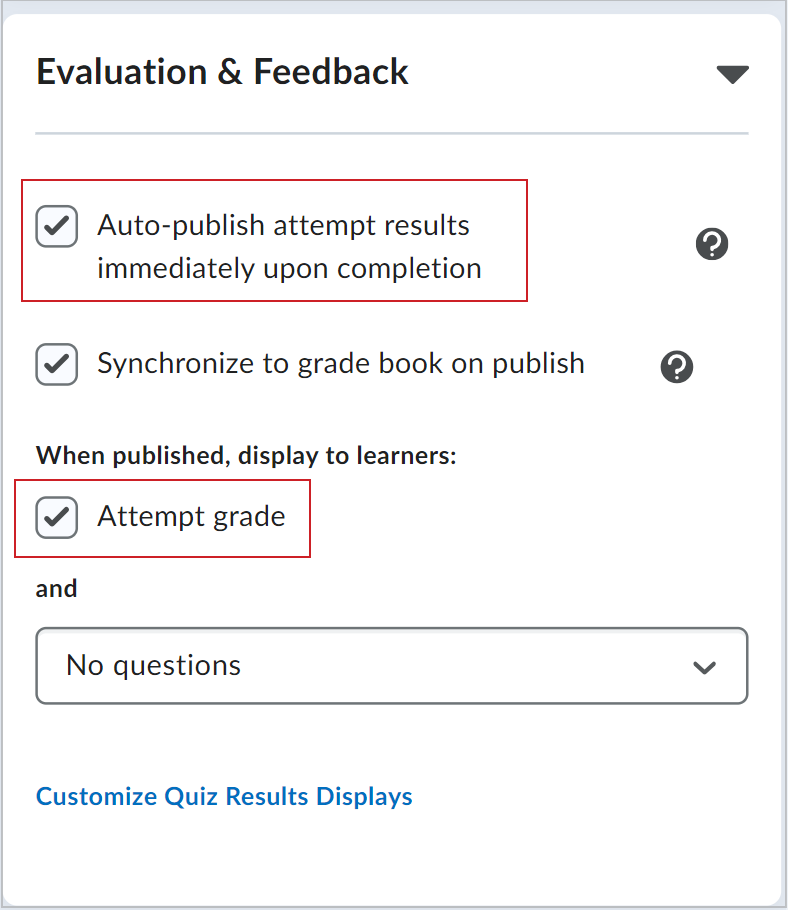Screen dimensions: 788x910
Task: Click the Customize Quiz Results Displays link
Action: pos(224,796)
